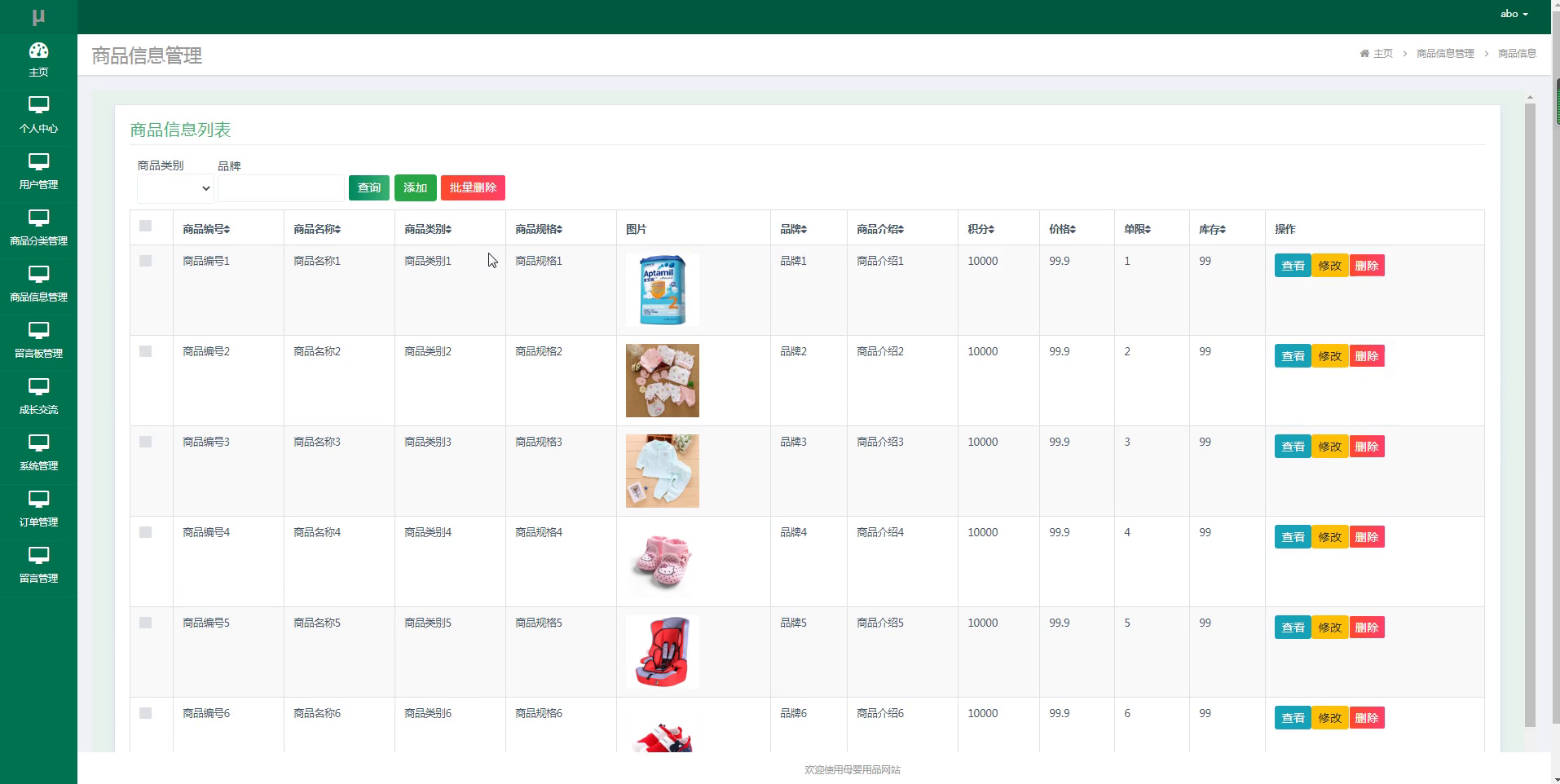This screenshot has height=784, width=1560.
Task: Click the 批量删除 bulk delete button
Action: 473,188
